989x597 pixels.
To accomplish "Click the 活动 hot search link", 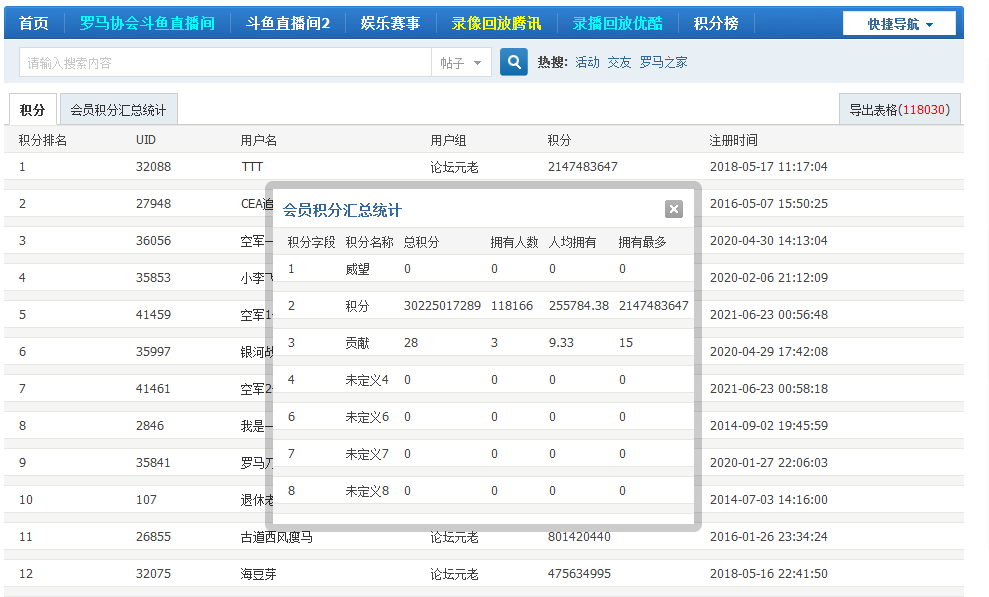I will pos(587,62).
